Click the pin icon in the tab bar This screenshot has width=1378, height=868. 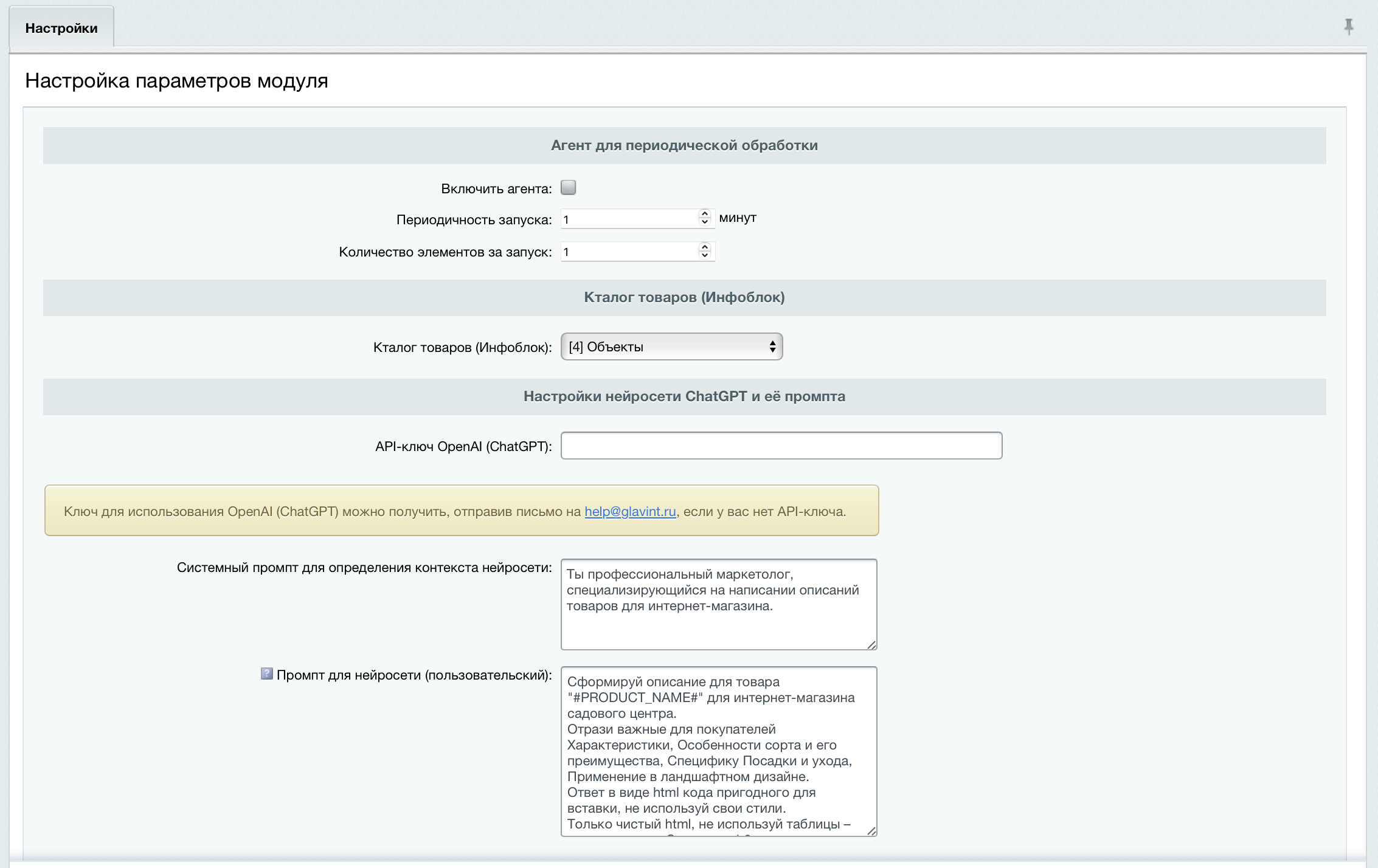[x=1348, y=26]
